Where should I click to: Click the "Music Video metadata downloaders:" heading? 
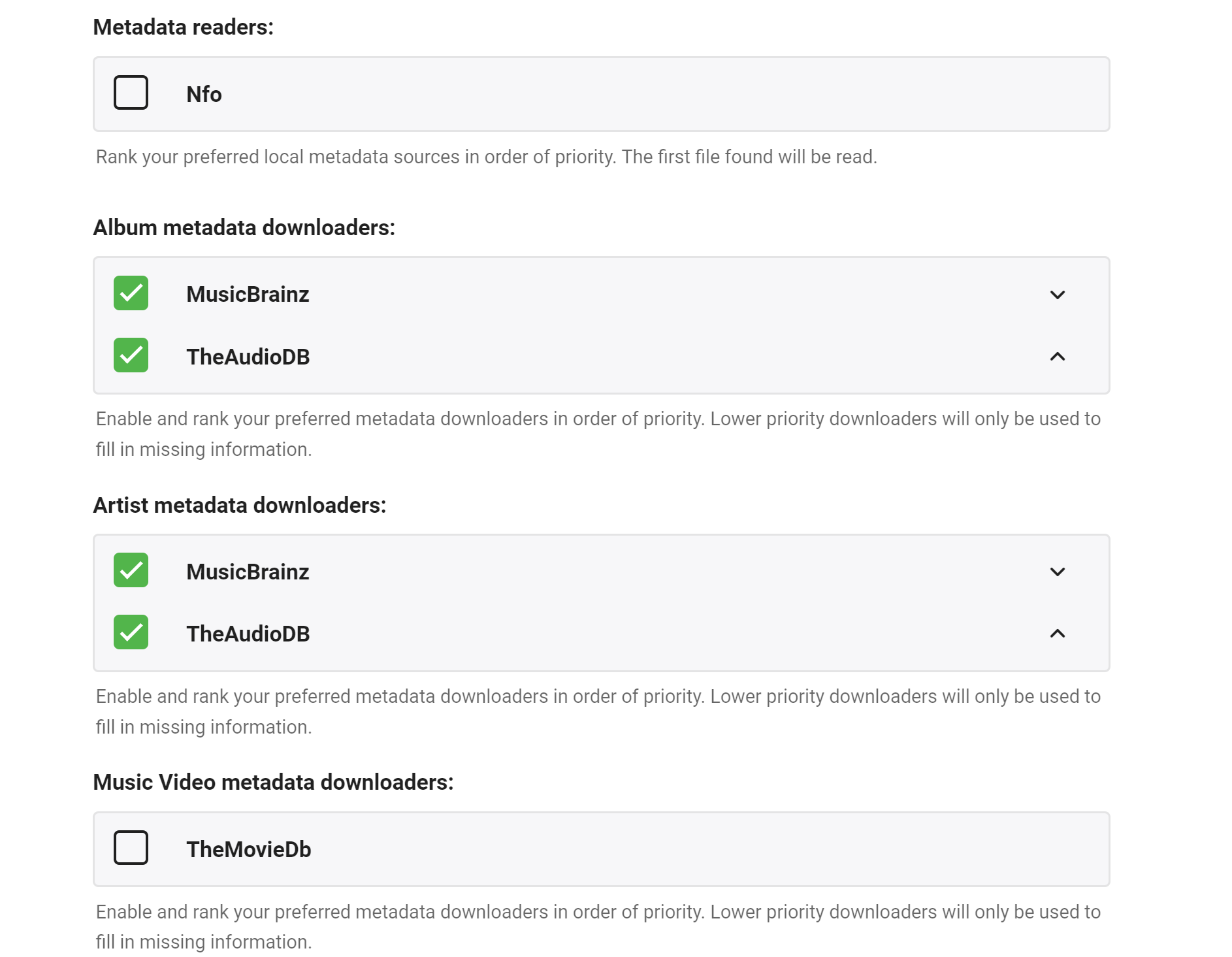pyautogui.click(x=273, y=782)
